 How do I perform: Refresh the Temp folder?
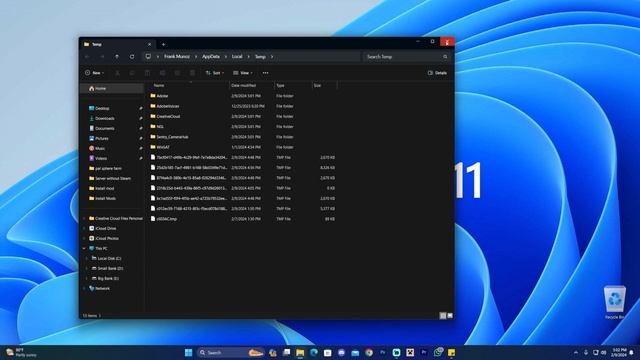point(132,57)
